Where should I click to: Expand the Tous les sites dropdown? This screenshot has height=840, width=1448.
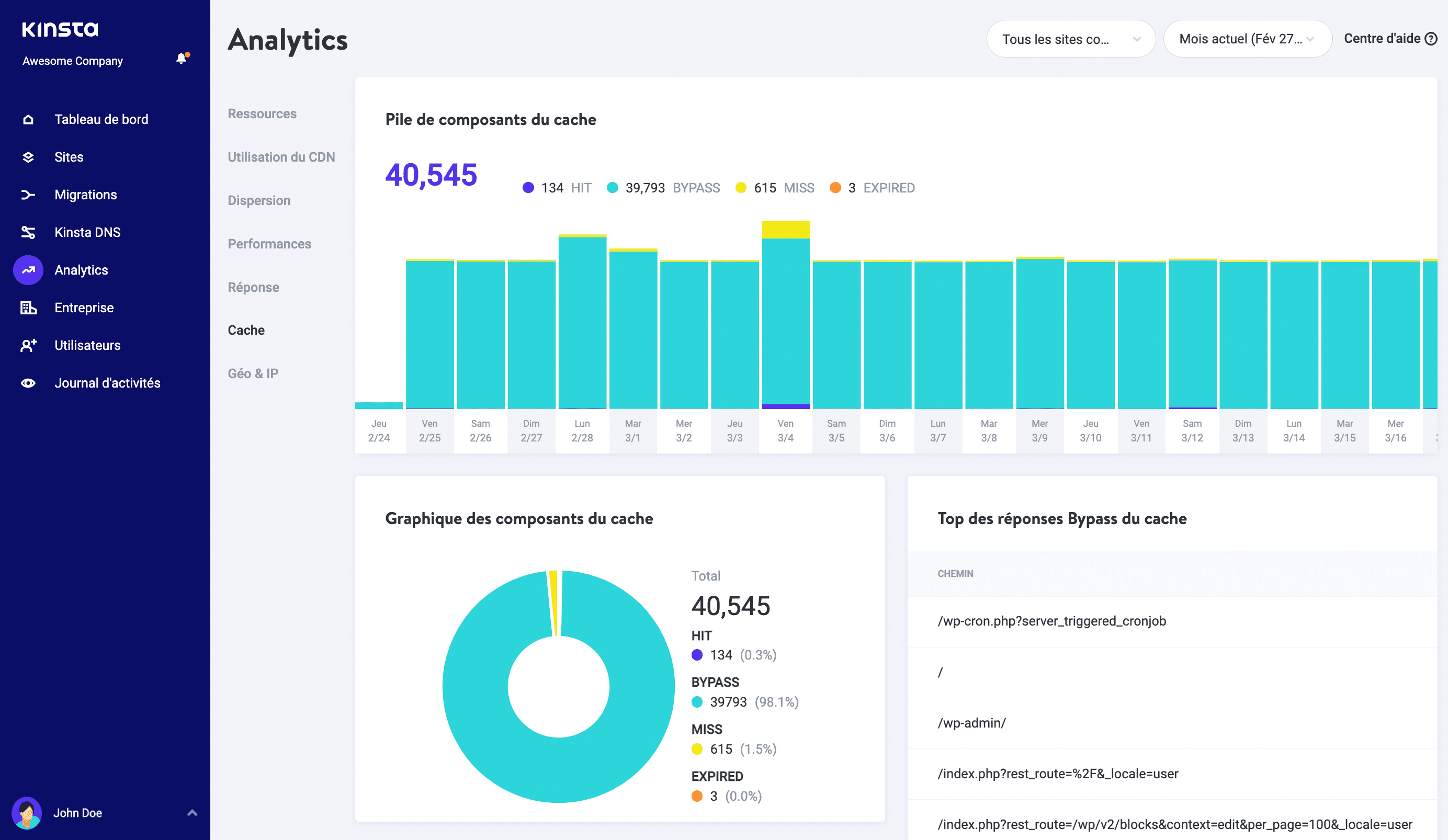[x=1069, y=40]
